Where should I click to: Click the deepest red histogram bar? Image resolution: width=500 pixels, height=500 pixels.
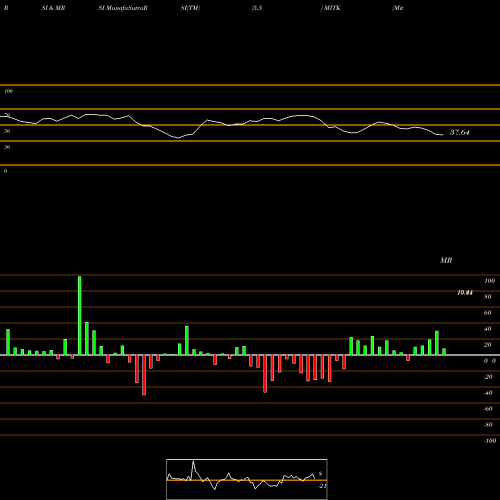144,375
